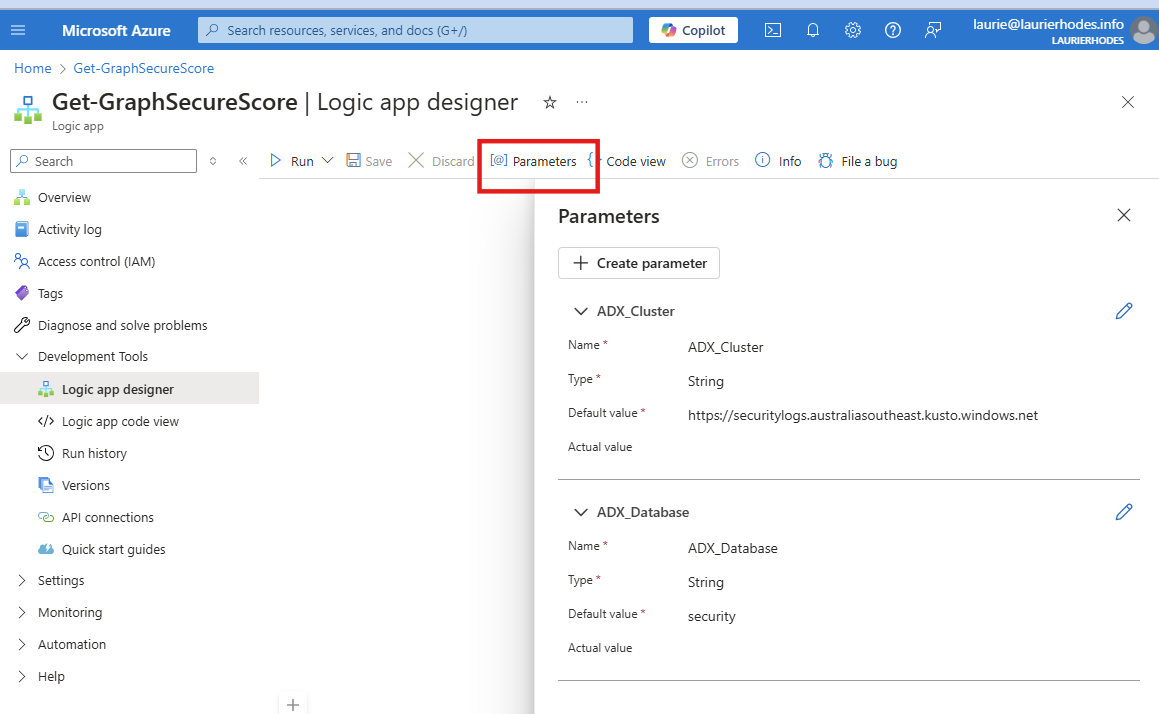Go to Home breadcrumb

point(33,68)
